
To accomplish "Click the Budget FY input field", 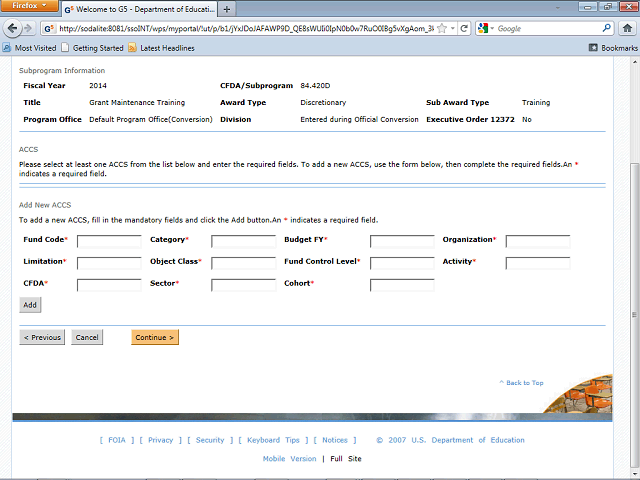I will [402, 241].
